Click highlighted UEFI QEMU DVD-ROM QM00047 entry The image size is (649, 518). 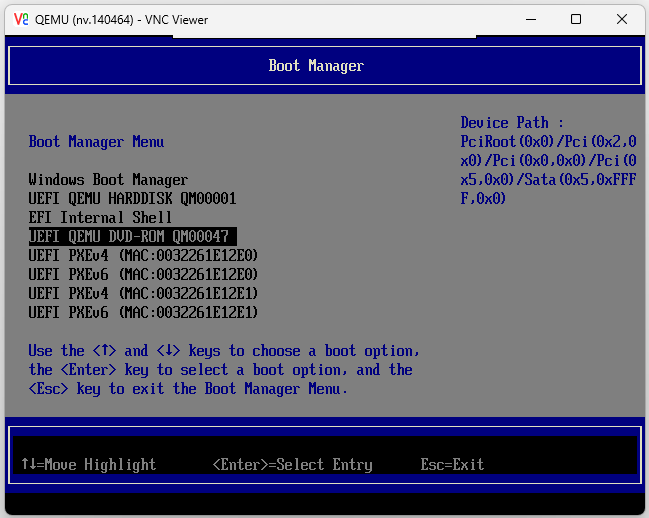click(130, 237)
